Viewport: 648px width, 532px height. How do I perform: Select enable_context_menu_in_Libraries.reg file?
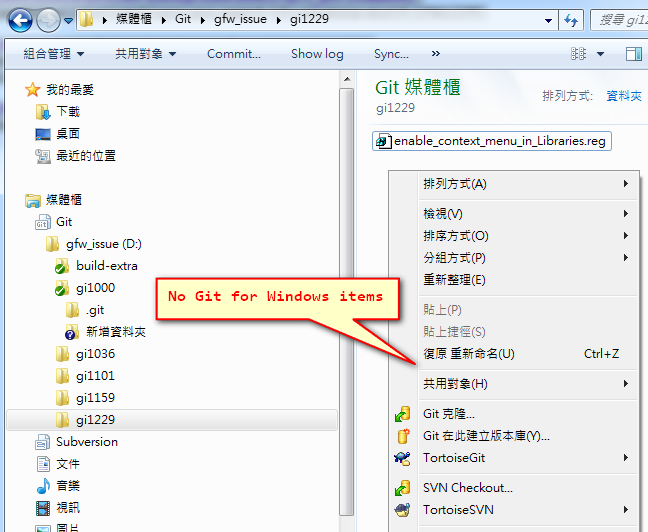pyautogui.click(x=492, y=141)
